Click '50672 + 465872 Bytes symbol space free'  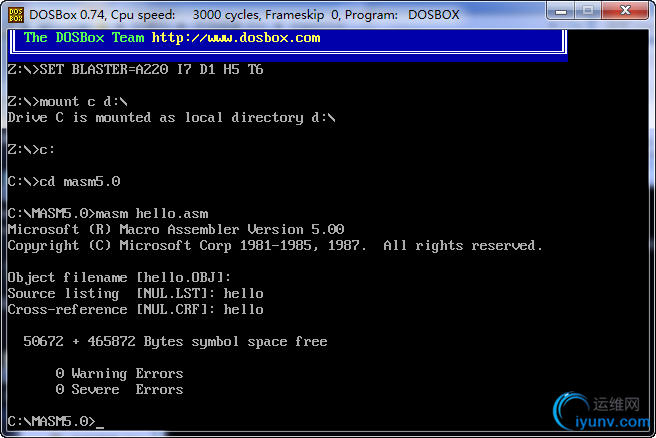[x=175, y=342]
